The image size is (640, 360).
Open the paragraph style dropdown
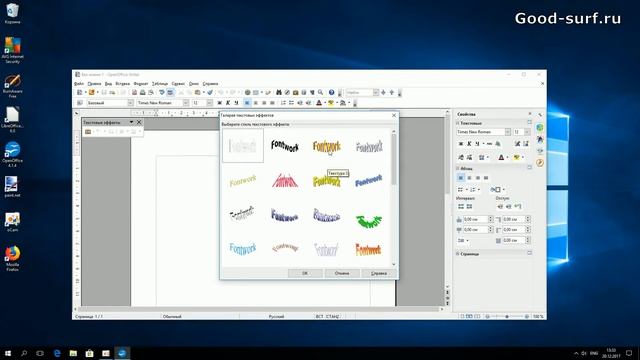[x=130, y=103]
